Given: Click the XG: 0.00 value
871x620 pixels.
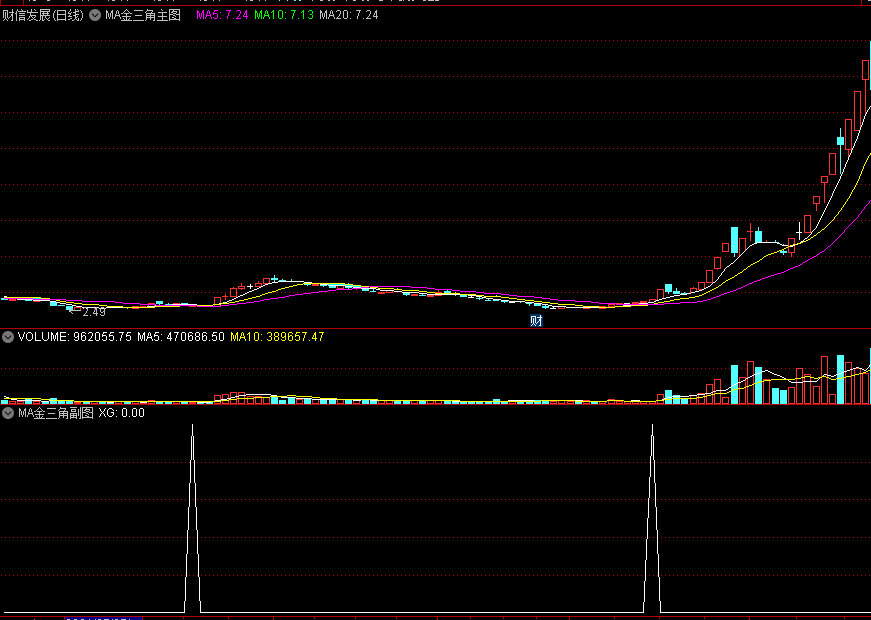Looking at the screenshot, I should [x=122, y=413].
